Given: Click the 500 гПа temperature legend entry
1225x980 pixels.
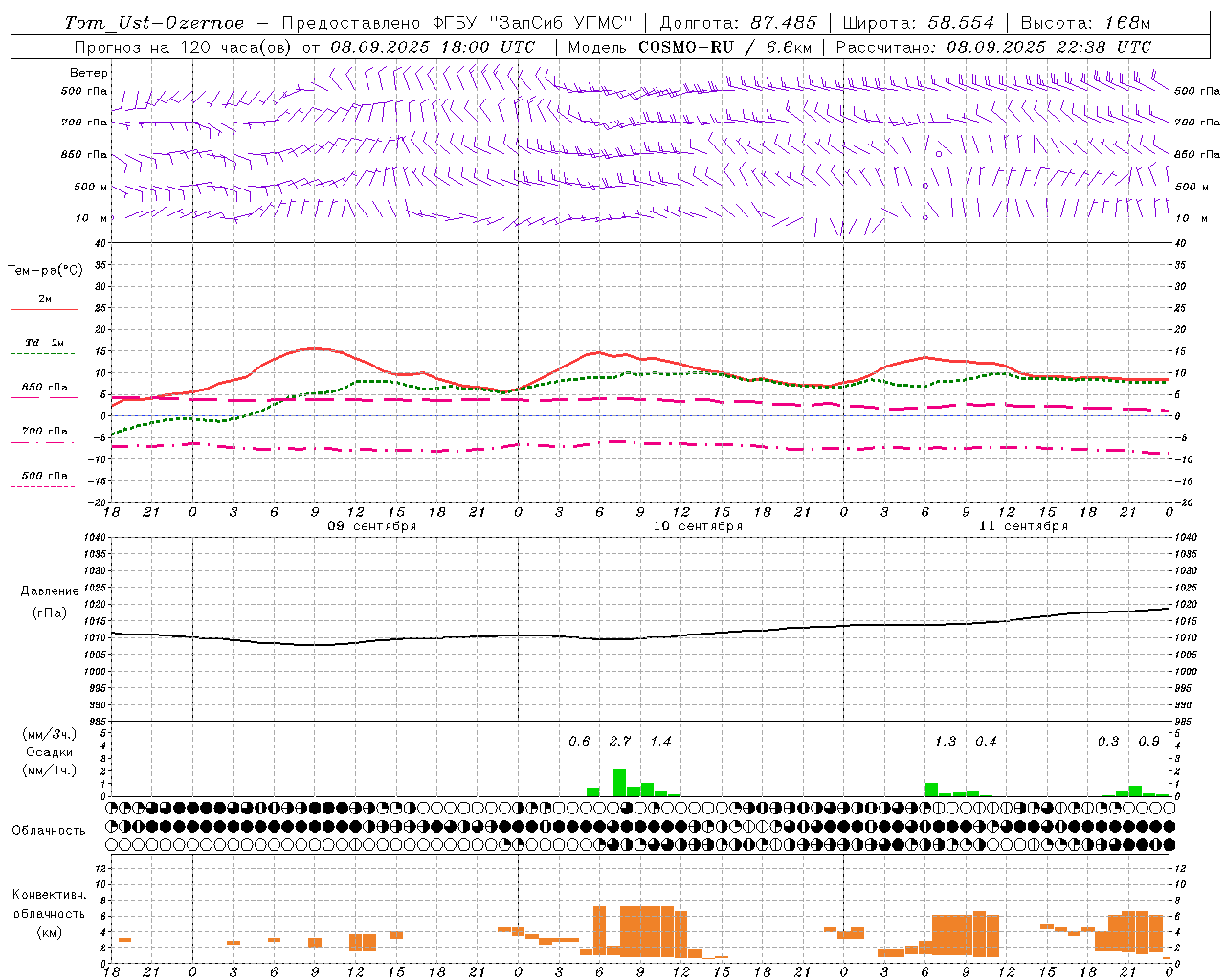Looking at the screenshot, I should click(44, 480).
